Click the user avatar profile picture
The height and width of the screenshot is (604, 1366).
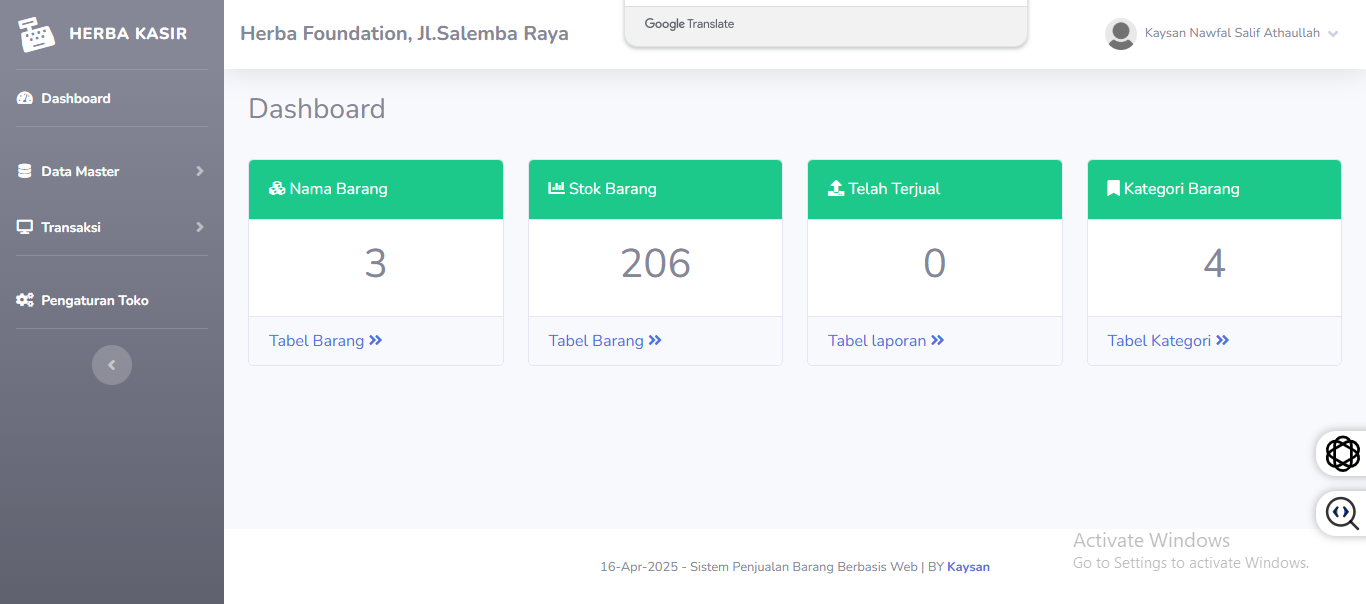(x=1120, y=34)
